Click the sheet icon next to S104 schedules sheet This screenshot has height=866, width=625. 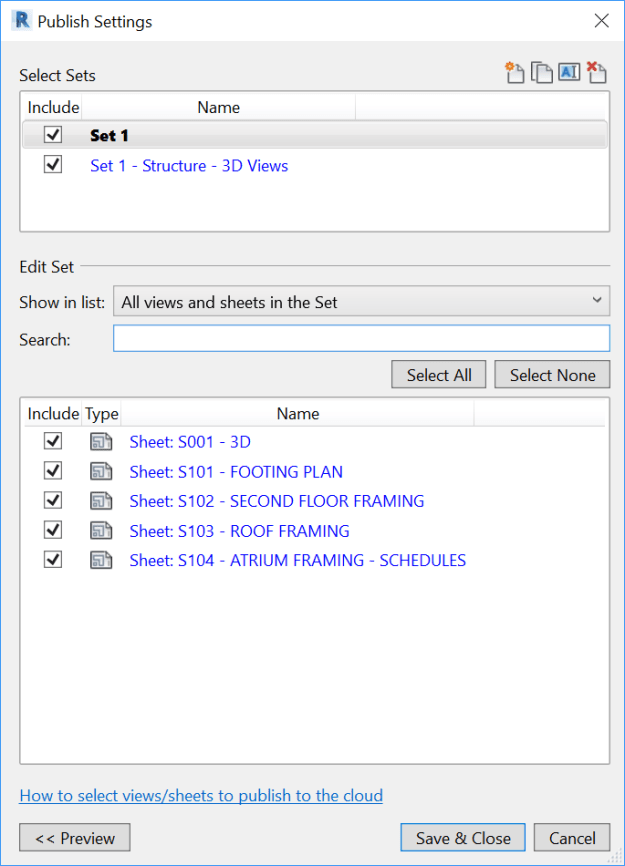[101, 560]
